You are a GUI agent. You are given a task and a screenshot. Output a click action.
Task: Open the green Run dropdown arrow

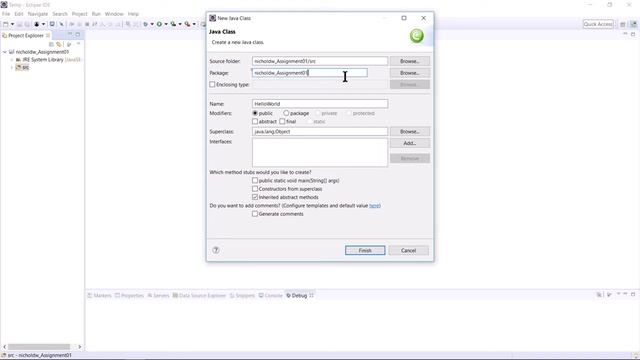click(166, 24)
